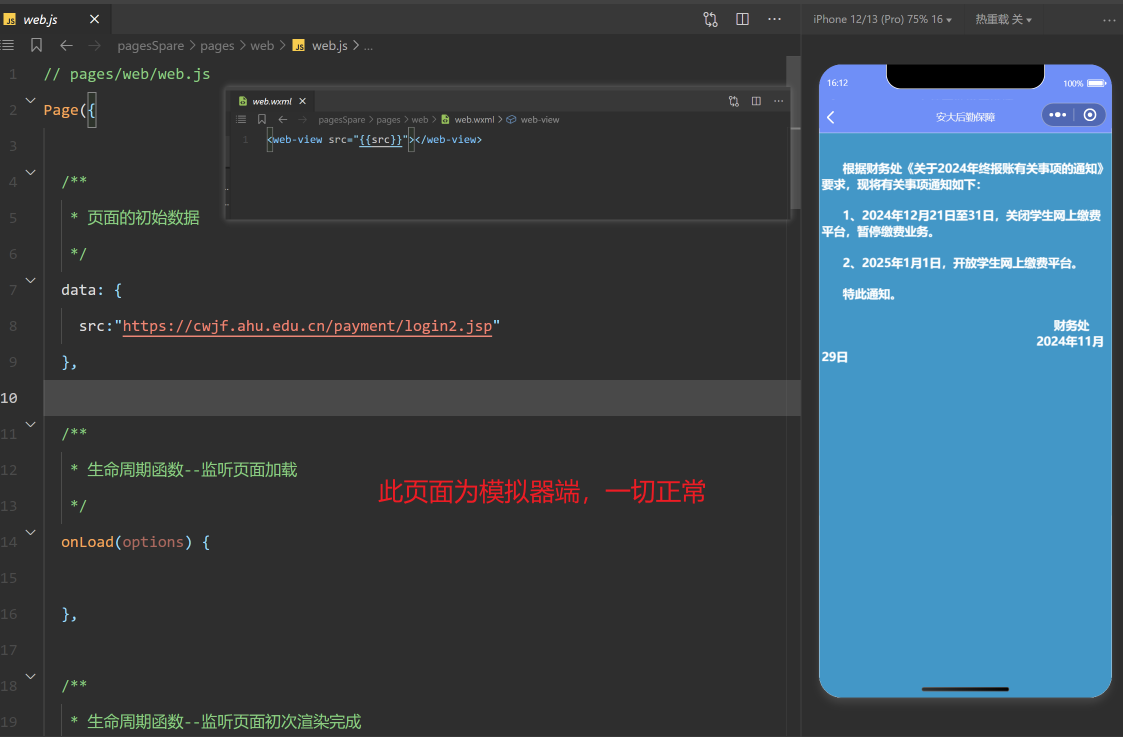Click the 安大后勤保障 page title
Viewport: 1123px width, 737px height.
tap(965, 117)
